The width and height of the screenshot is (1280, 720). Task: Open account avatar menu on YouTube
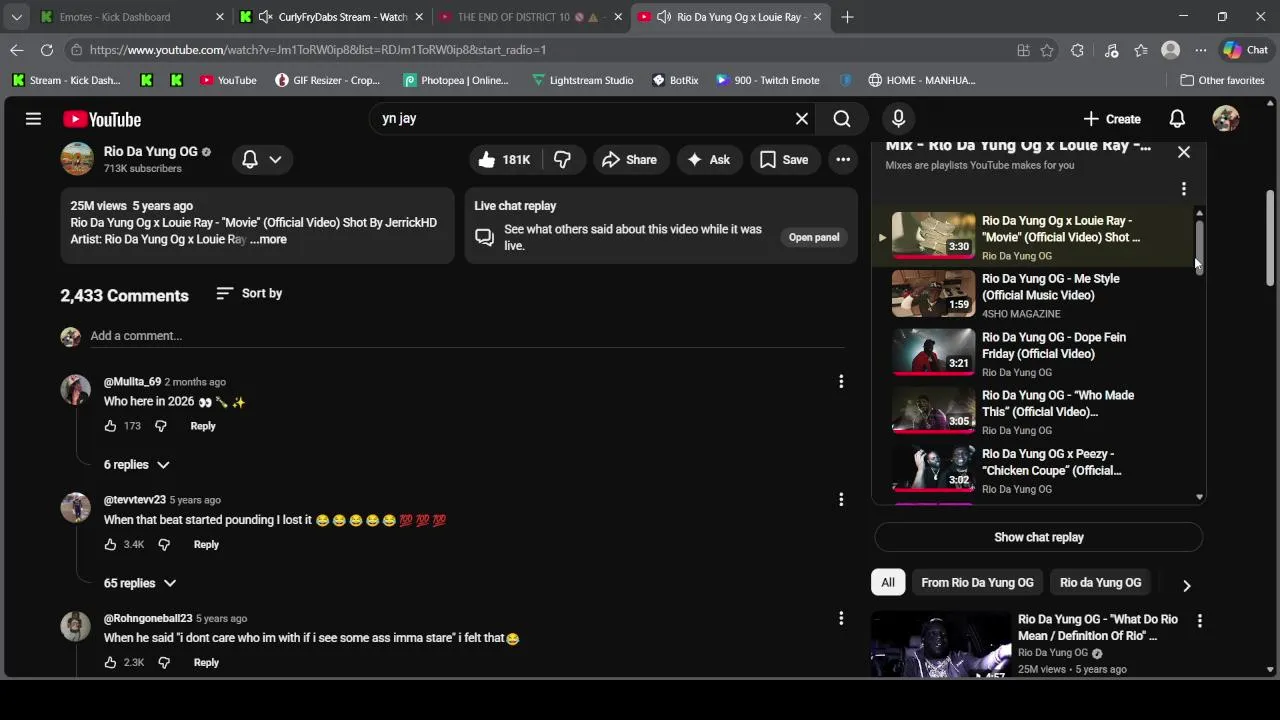point(1226,119)
